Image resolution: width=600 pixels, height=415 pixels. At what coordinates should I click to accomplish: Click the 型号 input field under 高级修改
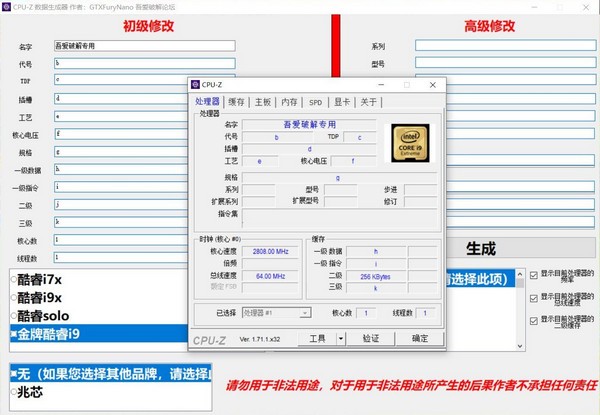coord(505,62)
